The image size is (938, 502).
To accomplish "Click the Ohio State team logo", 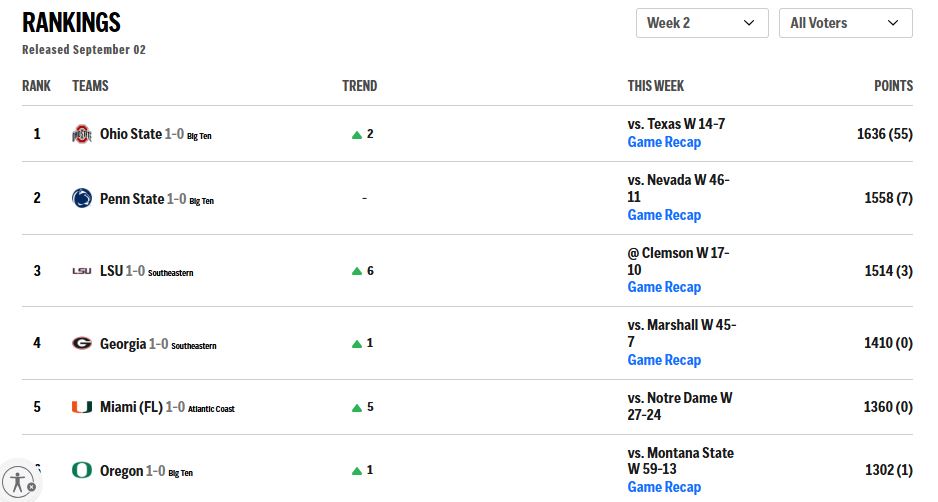I will [82, 134].
